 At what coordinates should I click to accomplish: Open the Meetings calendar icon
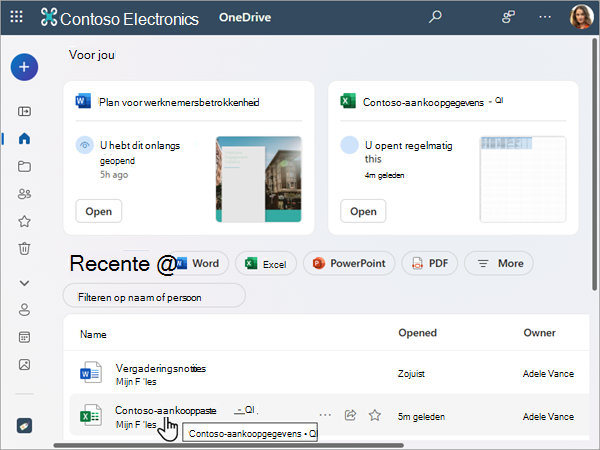[x=24, y=337]
